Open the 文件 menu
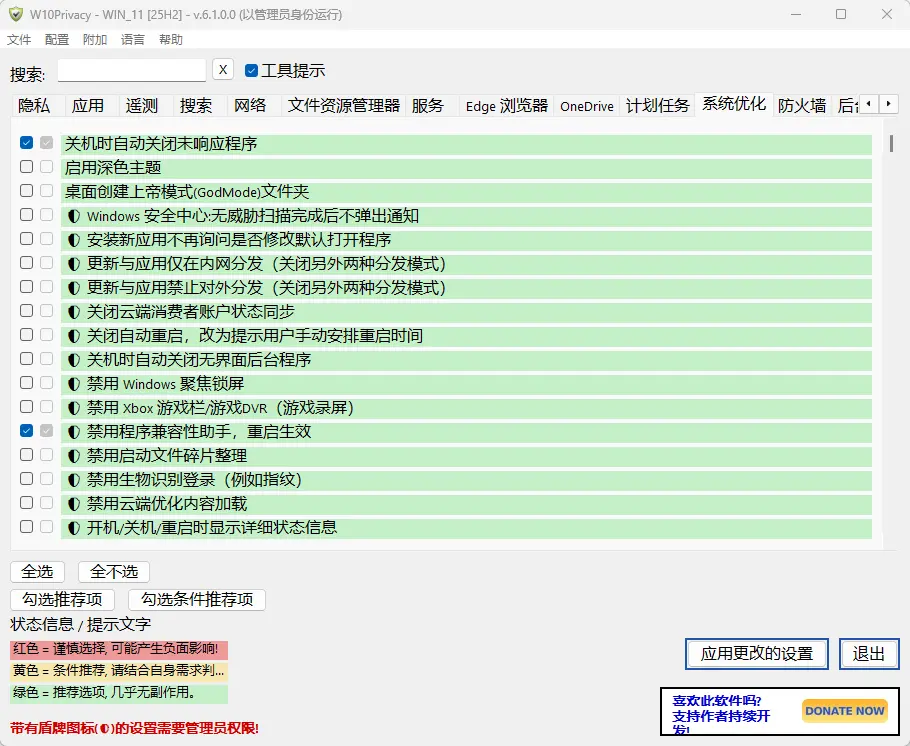The width and height of the screenshot is (910, 746). [19, 39]
